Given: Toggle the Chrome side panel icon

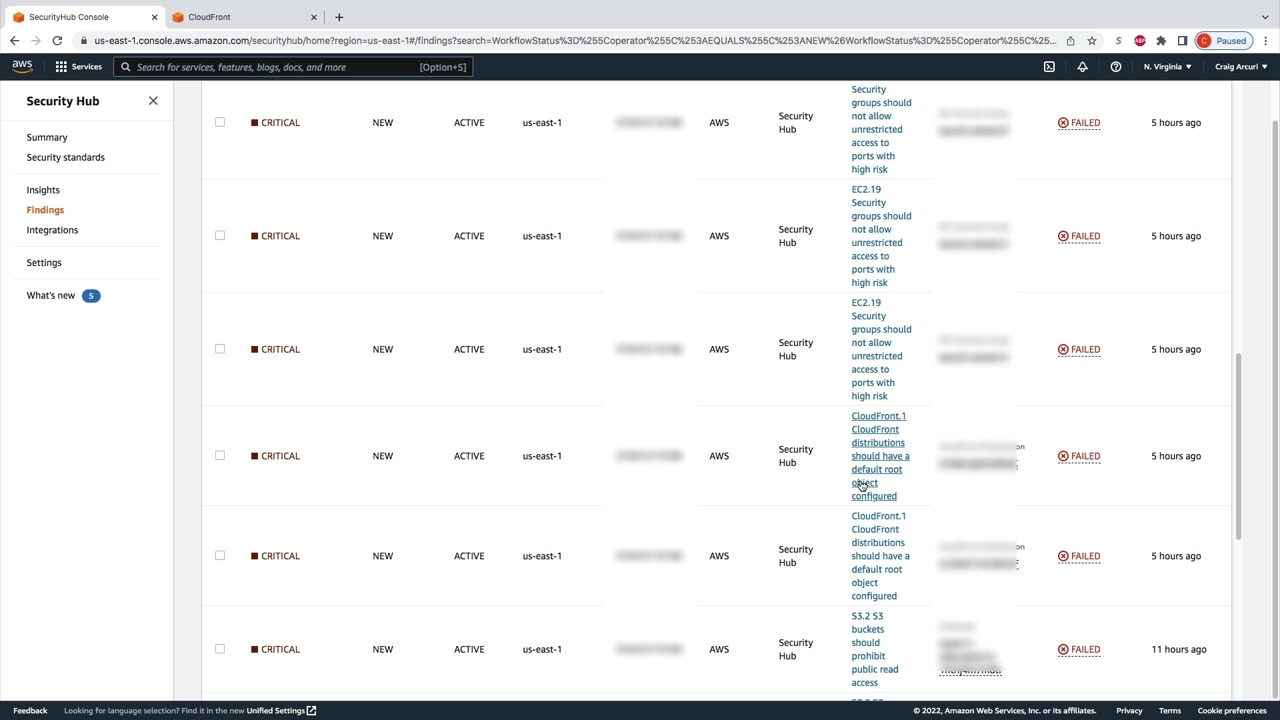Looking at the screenshot, I should point(1182,41).
